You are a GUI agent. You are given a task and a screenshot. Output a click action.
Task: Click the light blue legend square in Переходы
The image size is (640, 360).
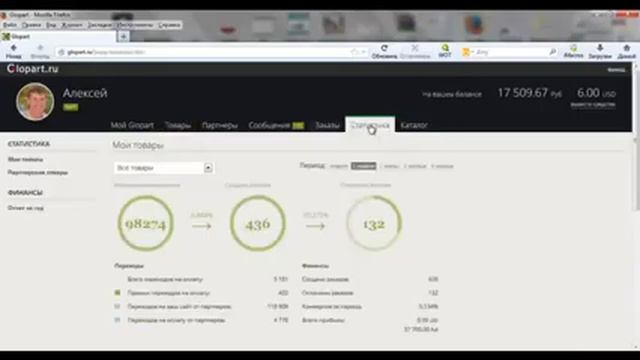[118, 320]
